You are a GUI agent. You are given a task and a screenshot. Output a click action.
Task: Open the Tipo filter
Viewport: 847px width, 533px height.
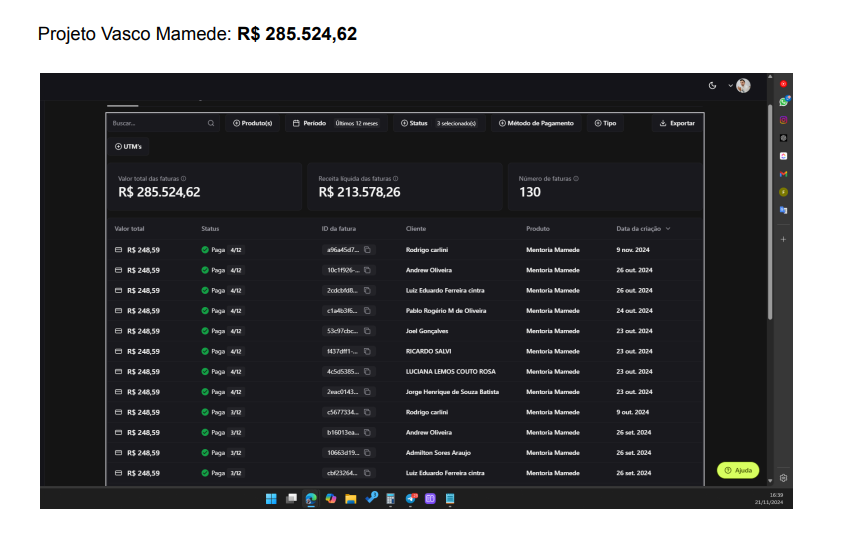click(x=606, y=123)
